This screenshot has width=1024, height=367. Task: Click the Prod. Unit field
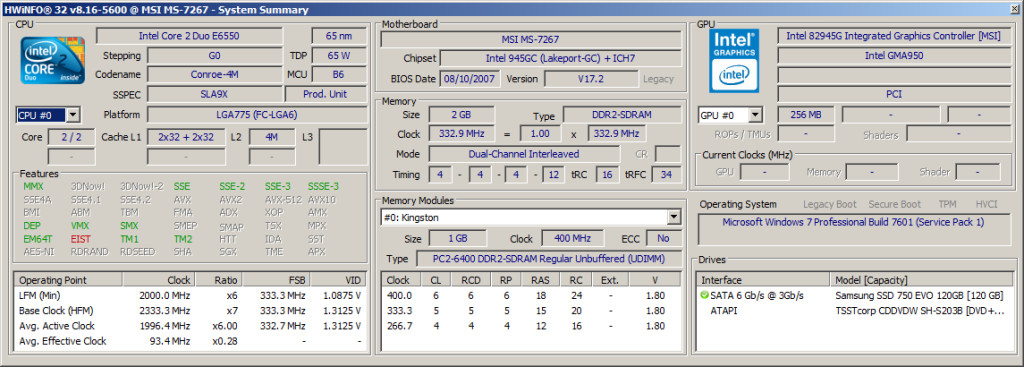point(325,94)
